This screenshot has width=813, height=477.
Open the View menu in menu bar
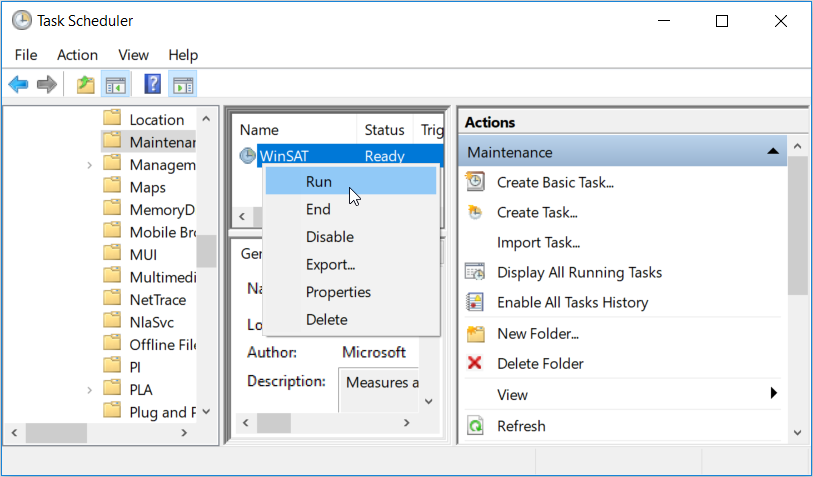133,55
